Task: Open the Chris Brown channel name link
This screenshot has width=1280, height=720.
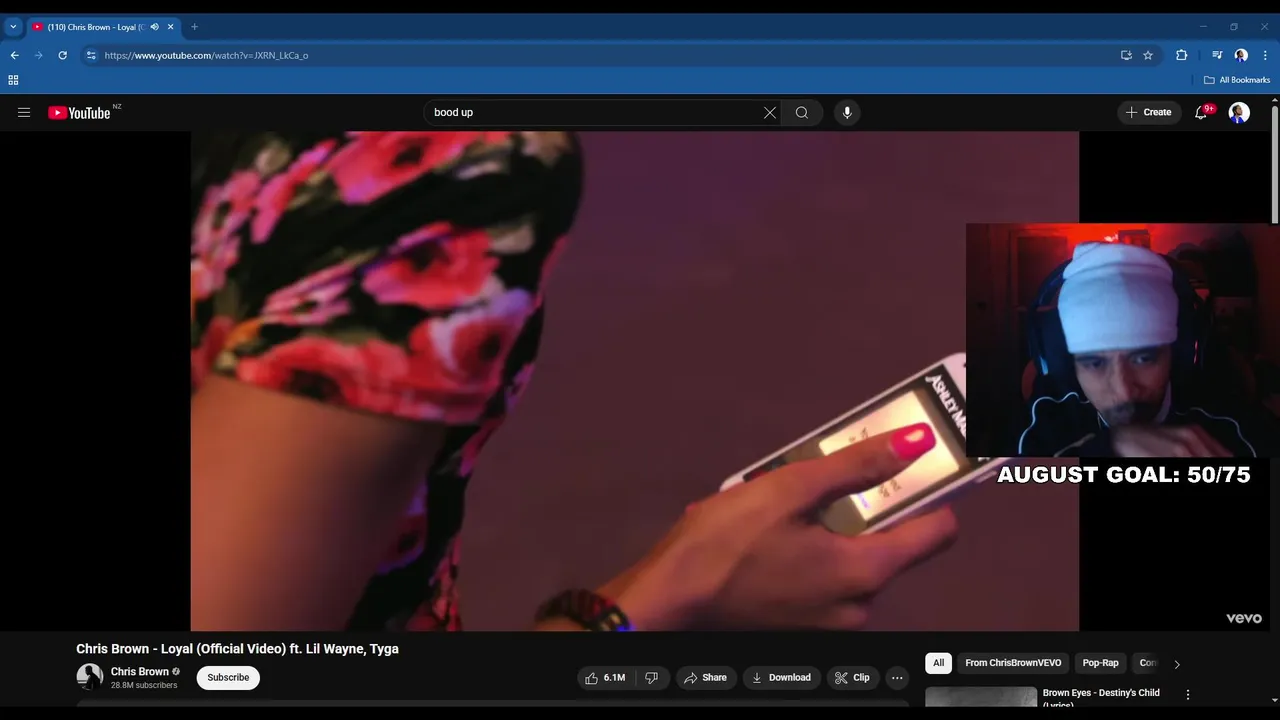Action: (140, 672)
